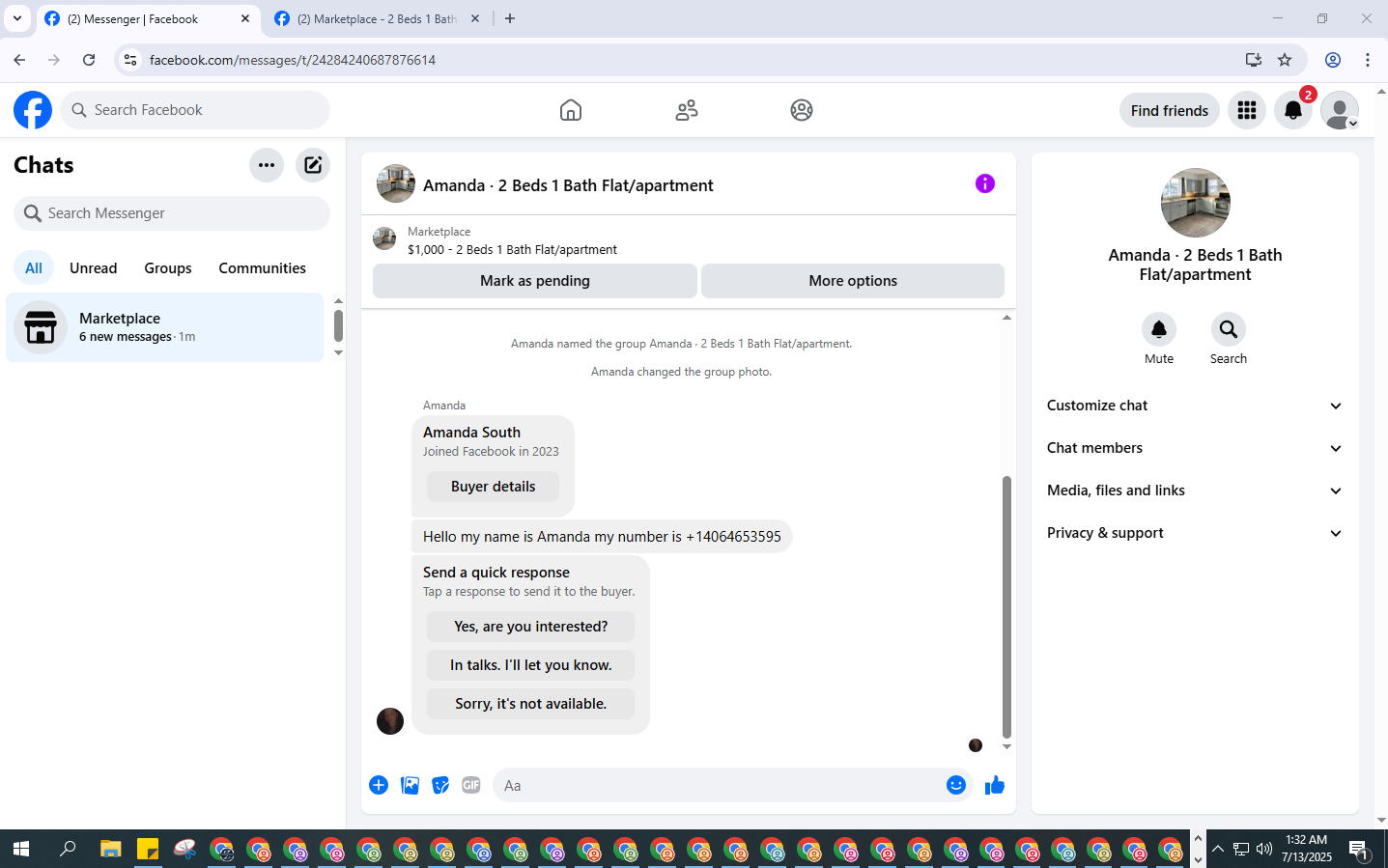
Task: Click the listing thumbnail in side panel
Action: 1196,203
